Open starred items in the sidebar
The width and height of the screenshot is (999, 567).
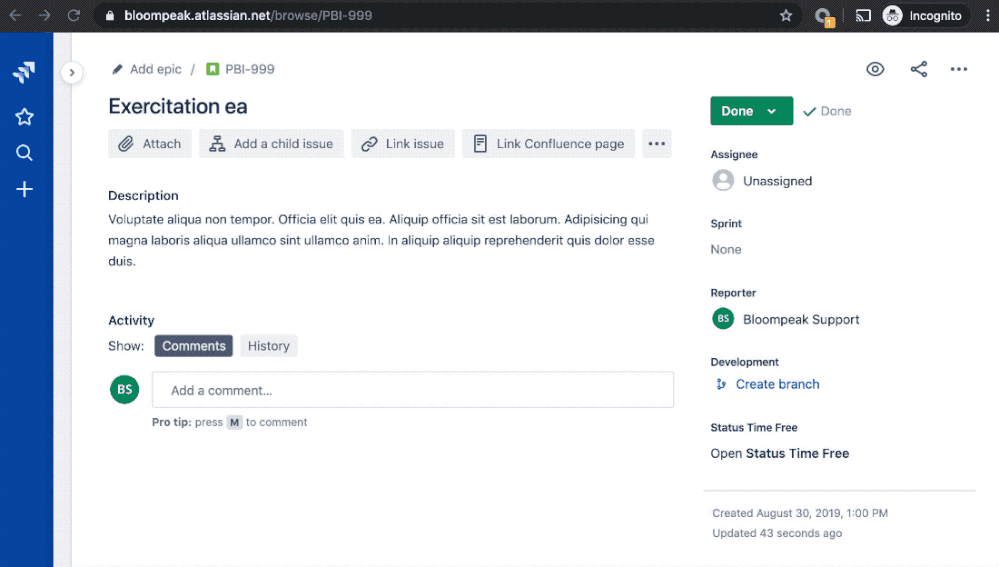point(24,117)
